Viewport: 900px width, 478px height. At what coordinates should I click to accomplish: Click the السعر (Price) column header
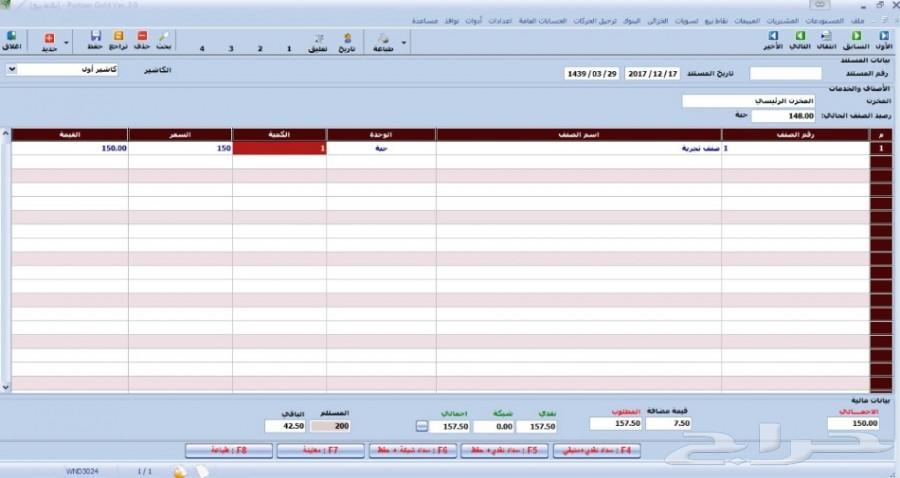pos(180,135)
